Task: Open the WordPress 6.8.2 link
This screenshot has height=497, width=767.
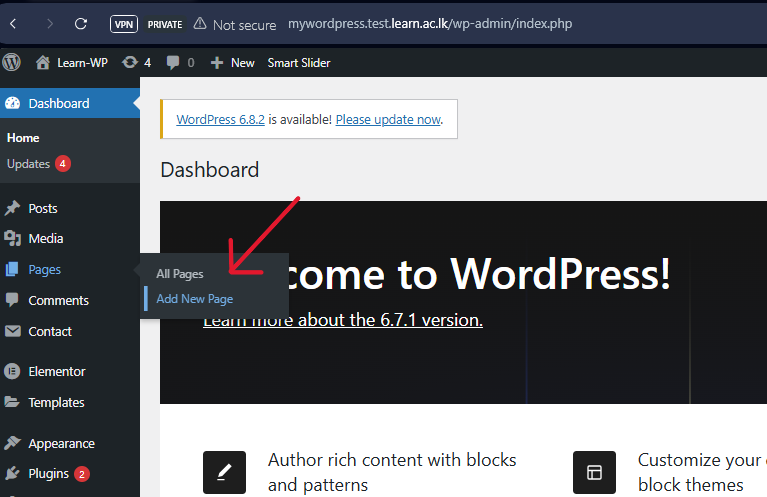Action: coord(220,119)
